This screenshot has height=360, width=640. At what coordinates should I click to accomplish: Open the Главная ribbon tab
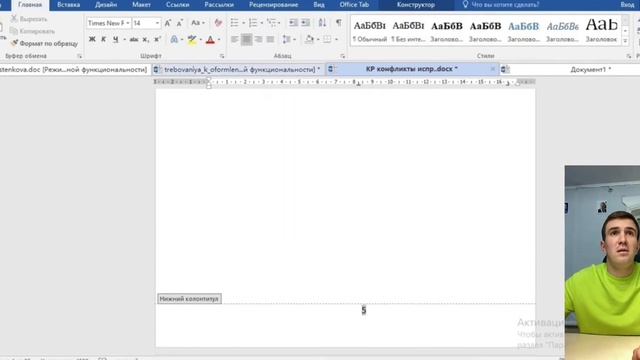[30, 5]
